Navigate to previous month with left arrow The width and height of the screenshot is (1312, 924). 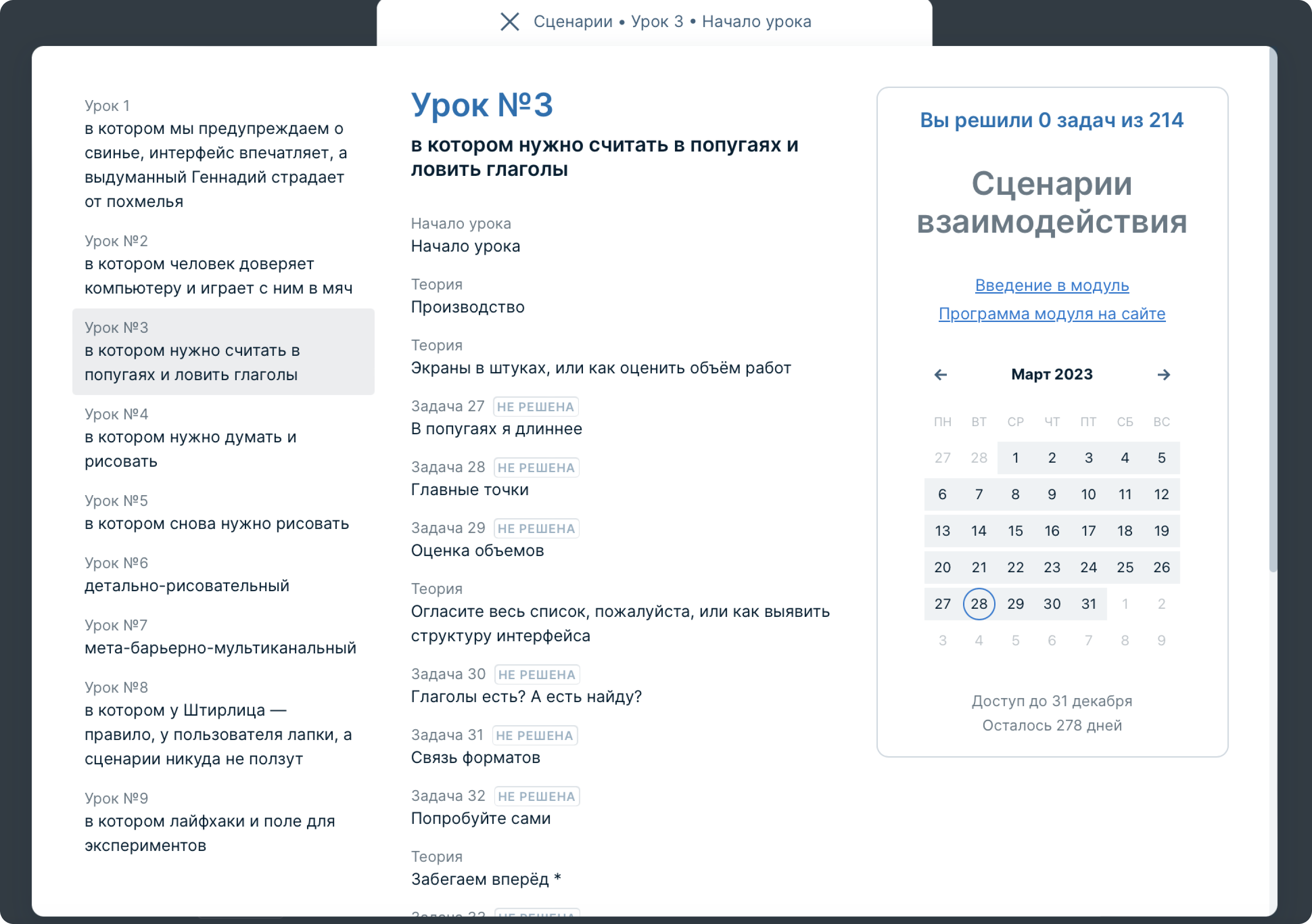pyautogui.click(x=941, y=374)
